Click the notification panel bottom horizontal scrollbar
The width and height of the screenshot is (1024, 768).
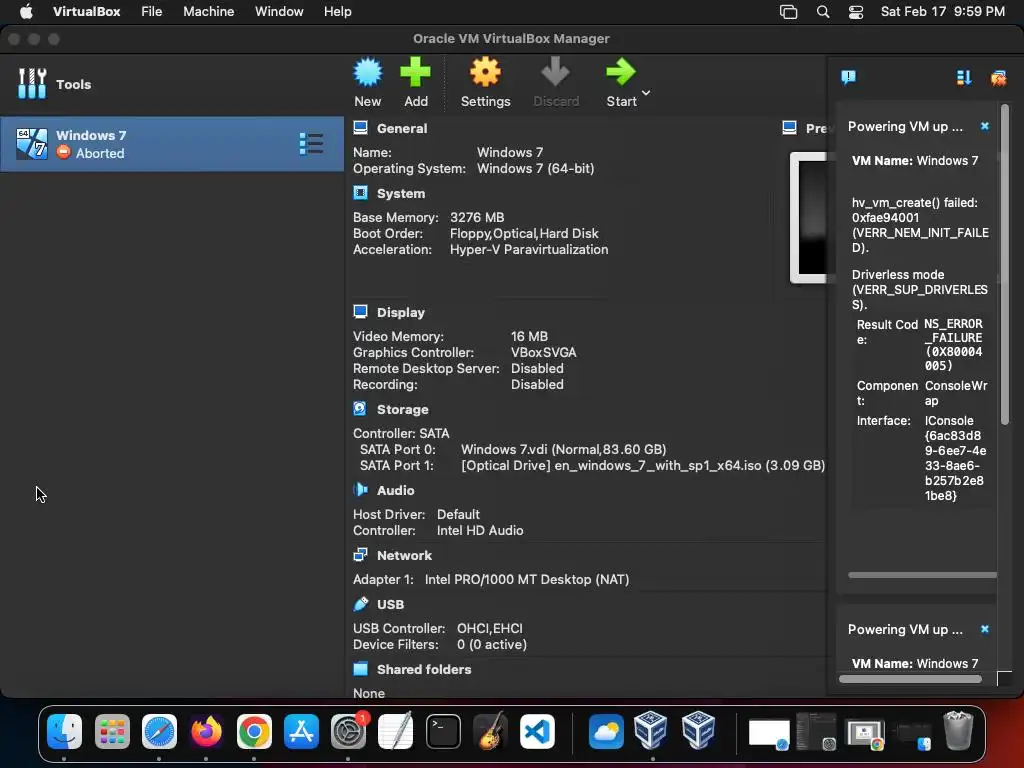[x=910, y=679]
